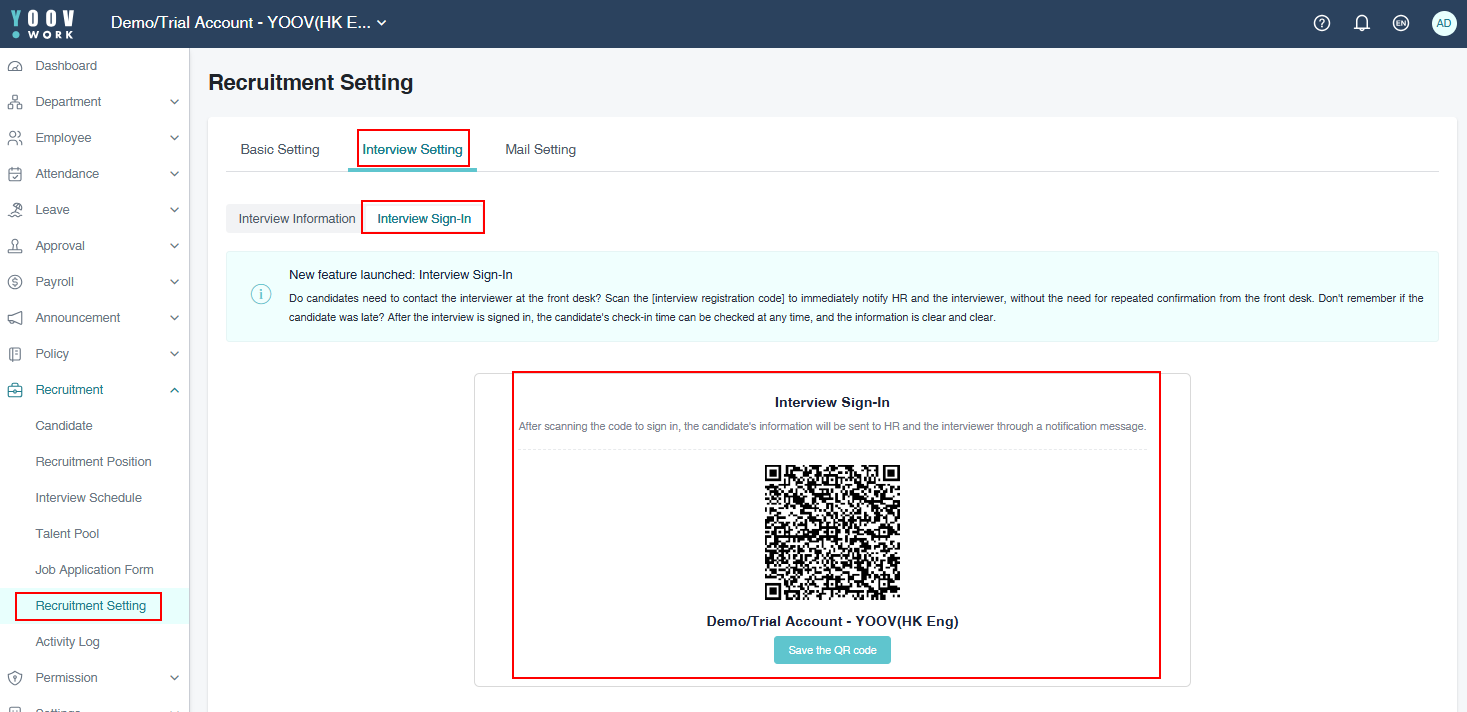Click the Leave beach icon in sidebar

(15, 210)
